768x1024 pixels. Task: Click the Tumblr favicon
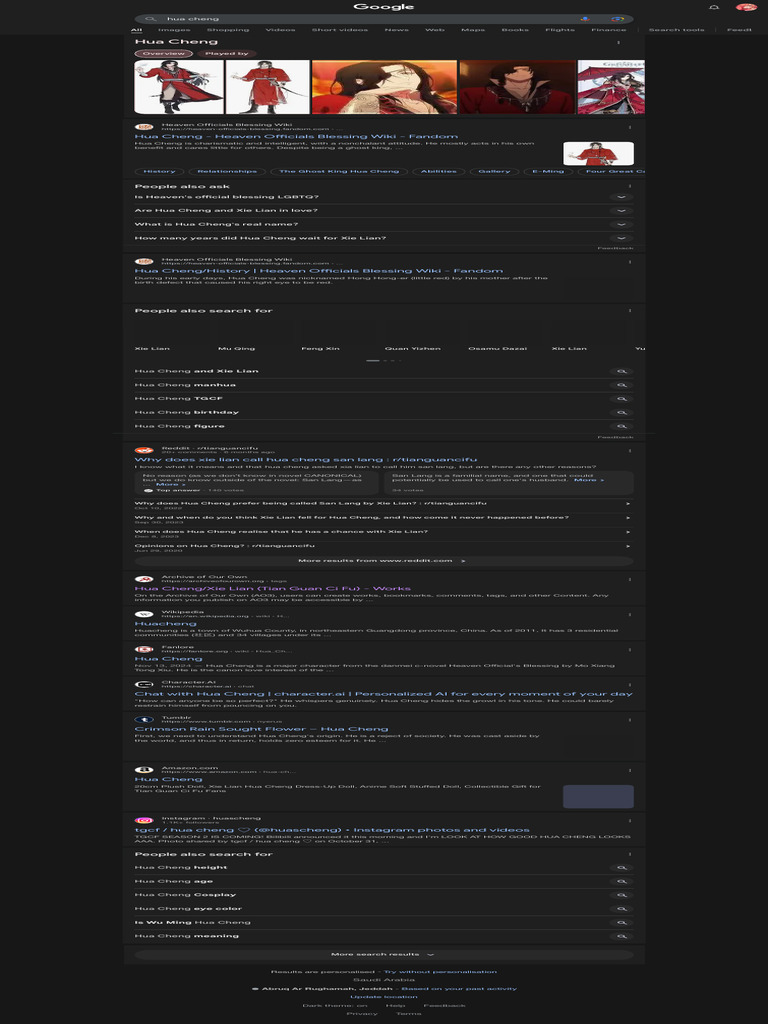pyautogui.click(x=144, y=719)
